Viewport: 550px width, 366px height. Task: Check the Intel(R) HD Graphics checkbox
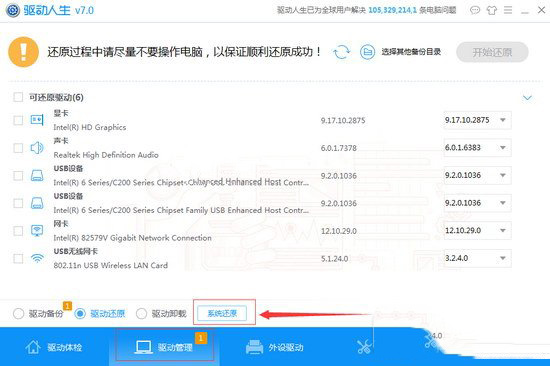pyautogui.click(x=18, y=120)
